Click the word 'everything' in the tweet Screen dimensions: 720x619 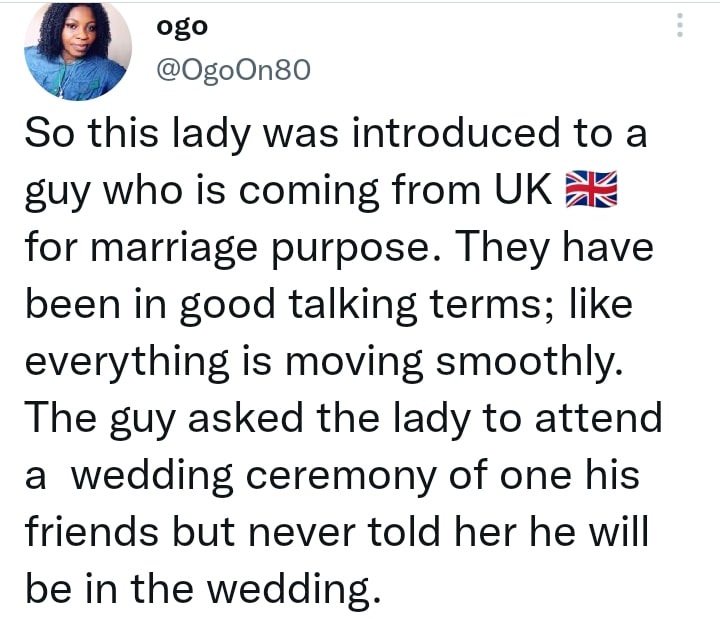(x=127, y=362)
